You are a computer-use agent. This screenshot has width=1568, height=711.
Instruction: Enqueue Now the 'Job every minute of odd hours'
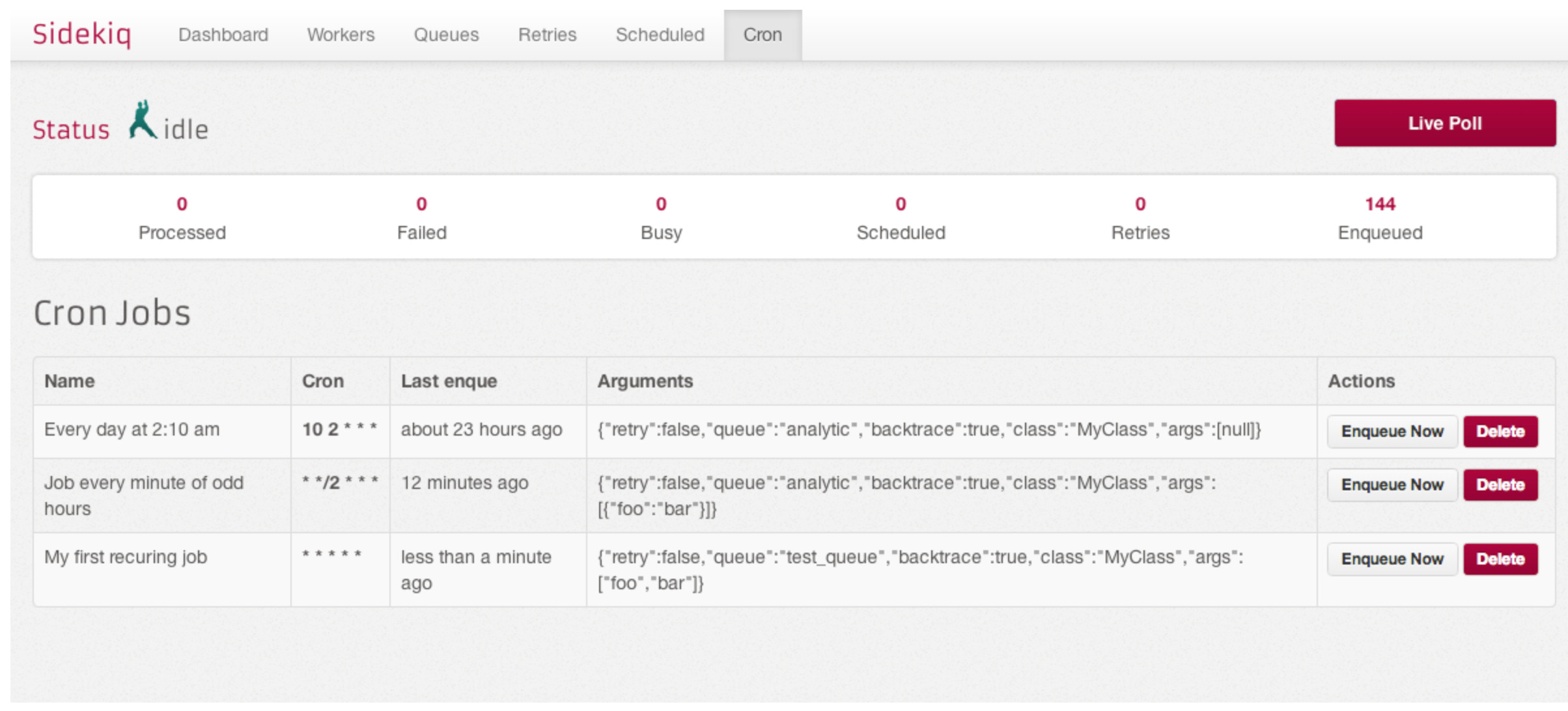[1392, 484]
